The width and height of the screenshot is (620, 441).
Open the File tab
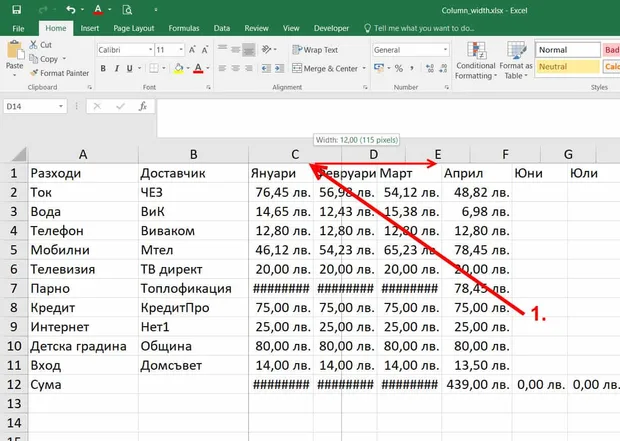(18, 28)
